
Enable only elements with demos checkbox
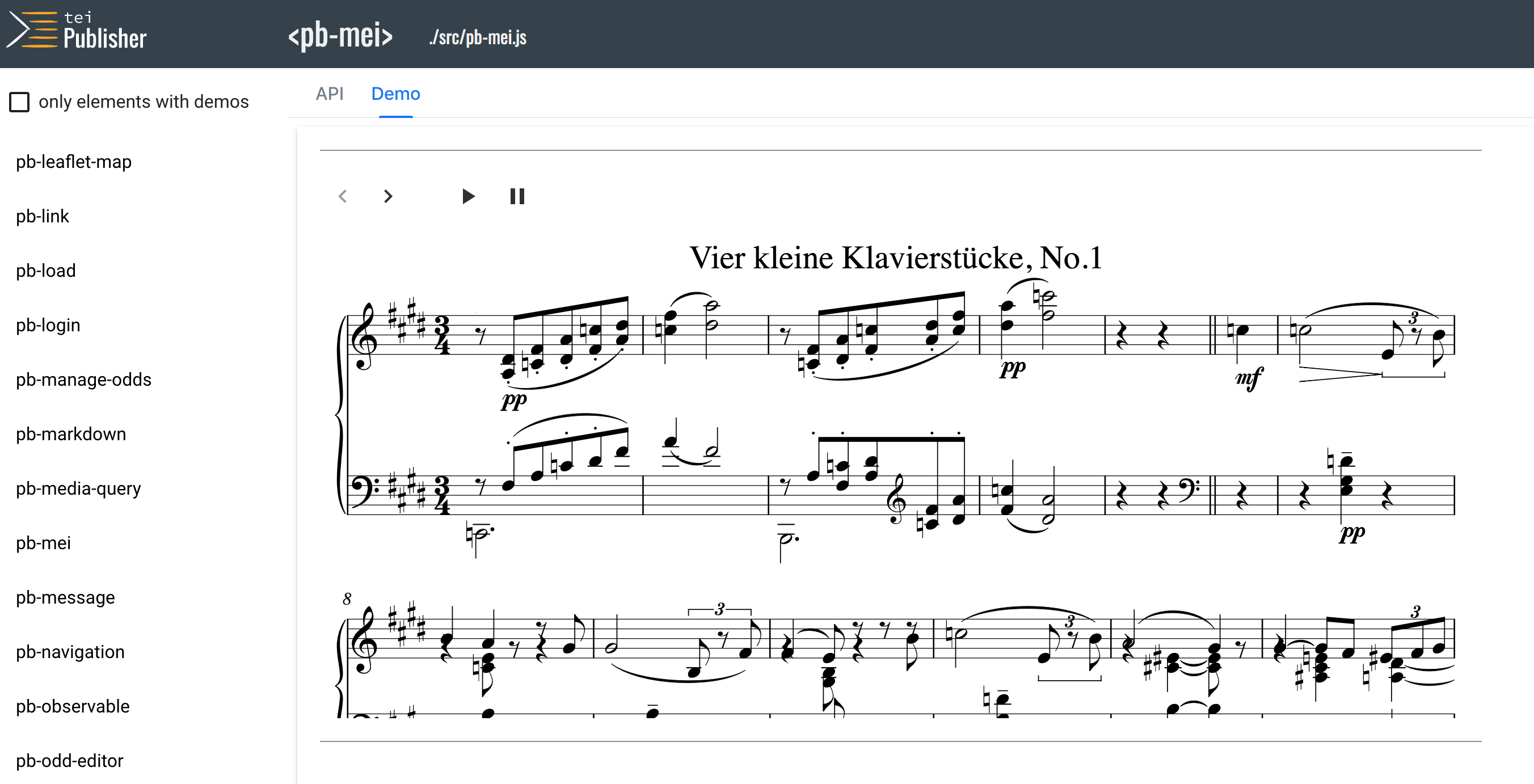(20, 102)
